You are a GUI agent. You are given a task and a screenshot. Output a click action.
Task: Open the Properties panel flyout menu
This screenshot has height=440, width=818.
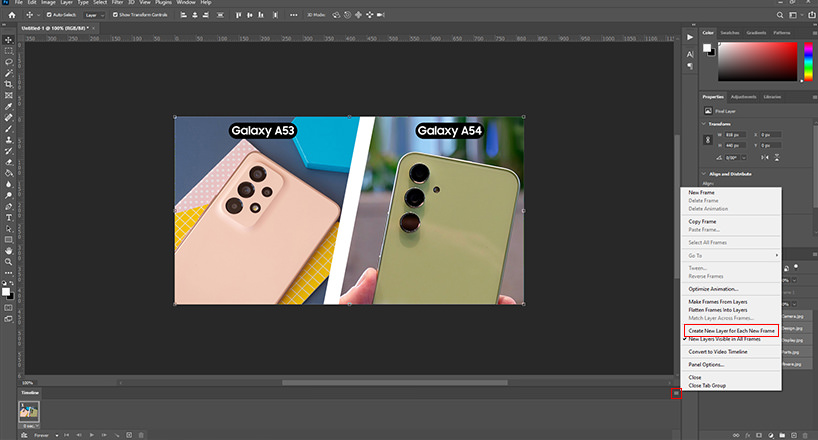pyautogui.click(x=814, y=97)
